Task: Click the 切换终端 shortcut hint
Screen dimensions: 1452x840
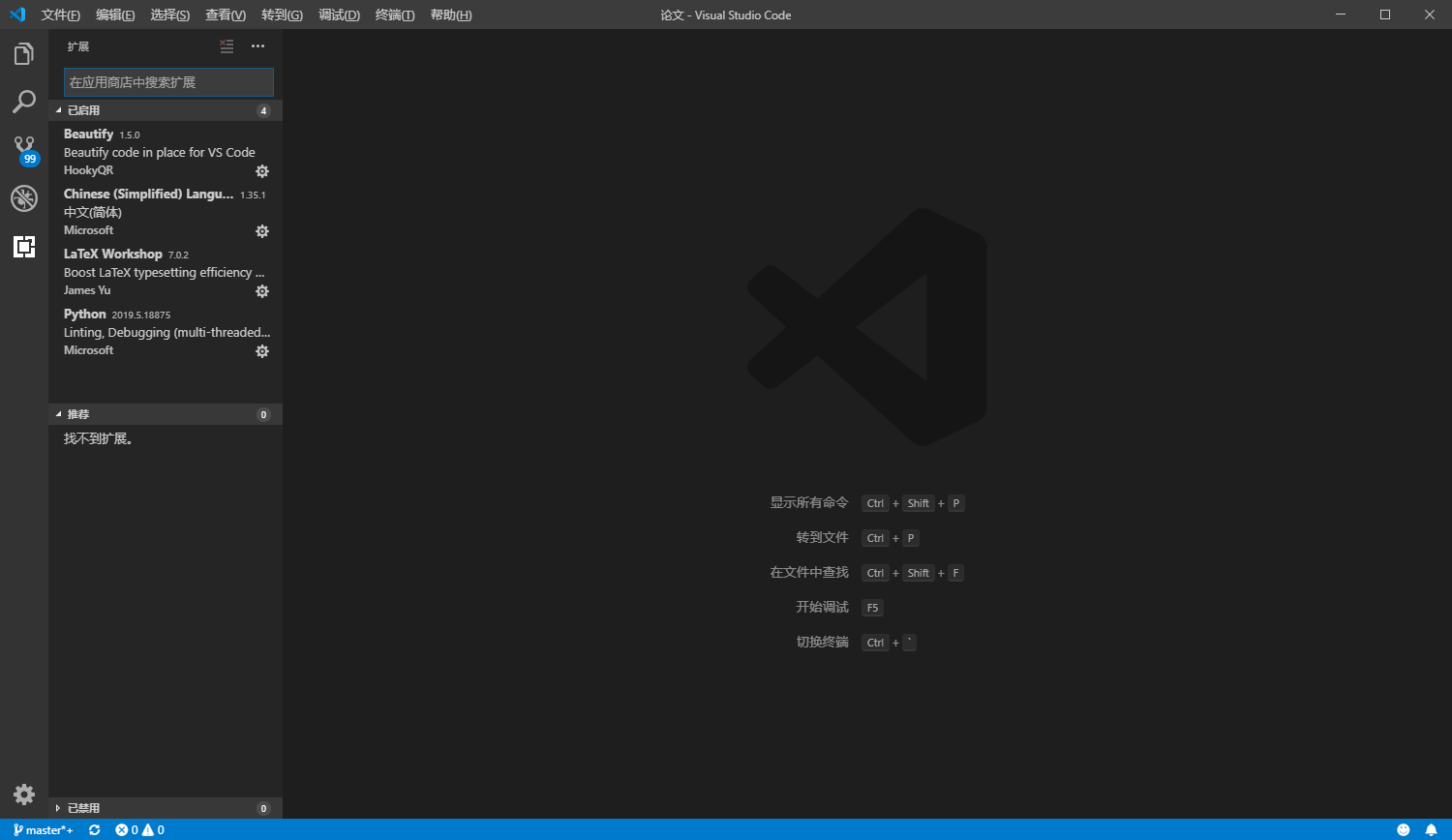Action: tap(823, 642)
